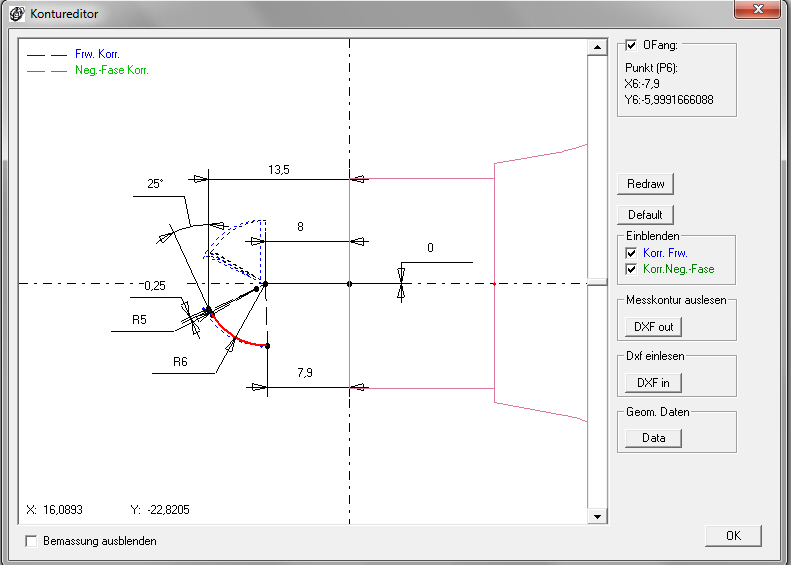
Task: Toggle the OFang checkbox
Action: pyautogui.click(x=631, y=45)
